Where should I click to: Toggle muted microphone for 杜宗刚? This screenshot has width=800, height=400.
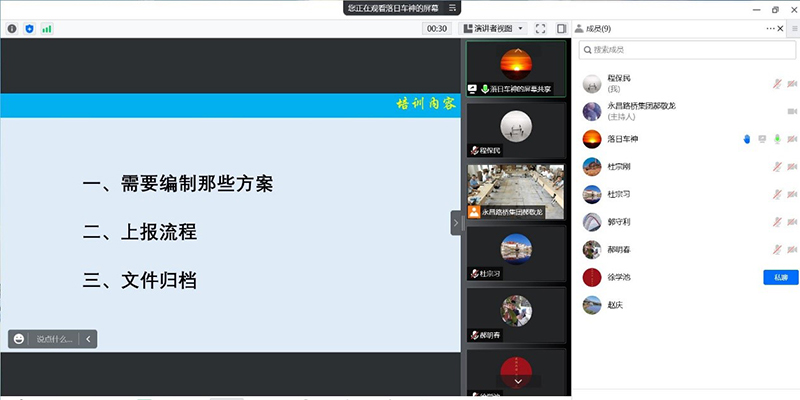click(777, 166)
